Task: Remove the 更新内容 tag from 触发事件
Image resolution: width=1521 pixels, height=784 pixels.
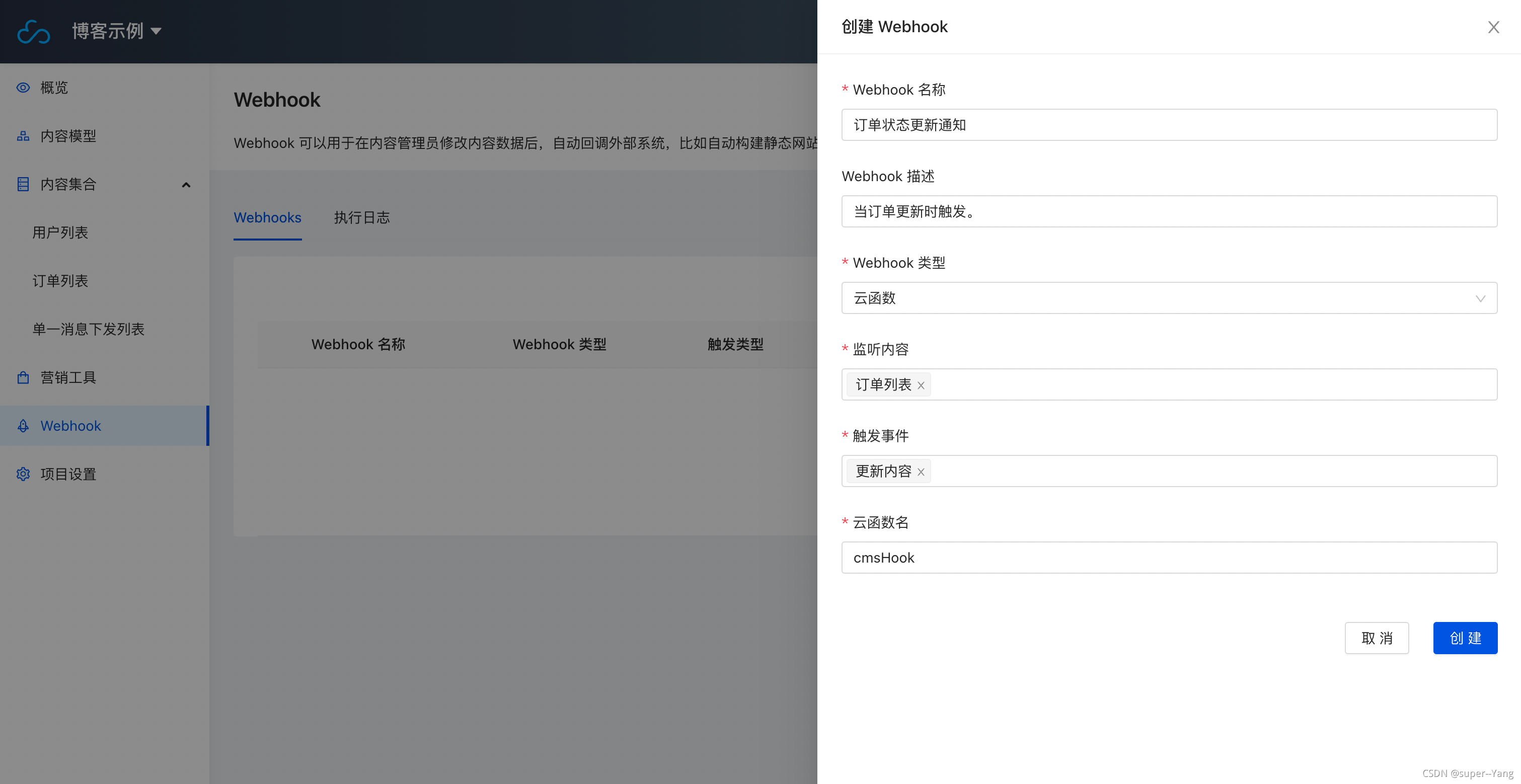Action: (921, 473)
